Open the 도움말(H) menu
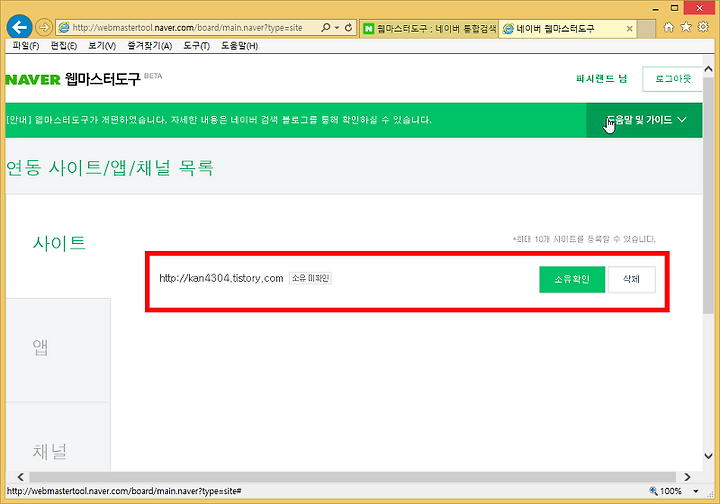This screenshot has height=504, width=720. pos(239,46)
